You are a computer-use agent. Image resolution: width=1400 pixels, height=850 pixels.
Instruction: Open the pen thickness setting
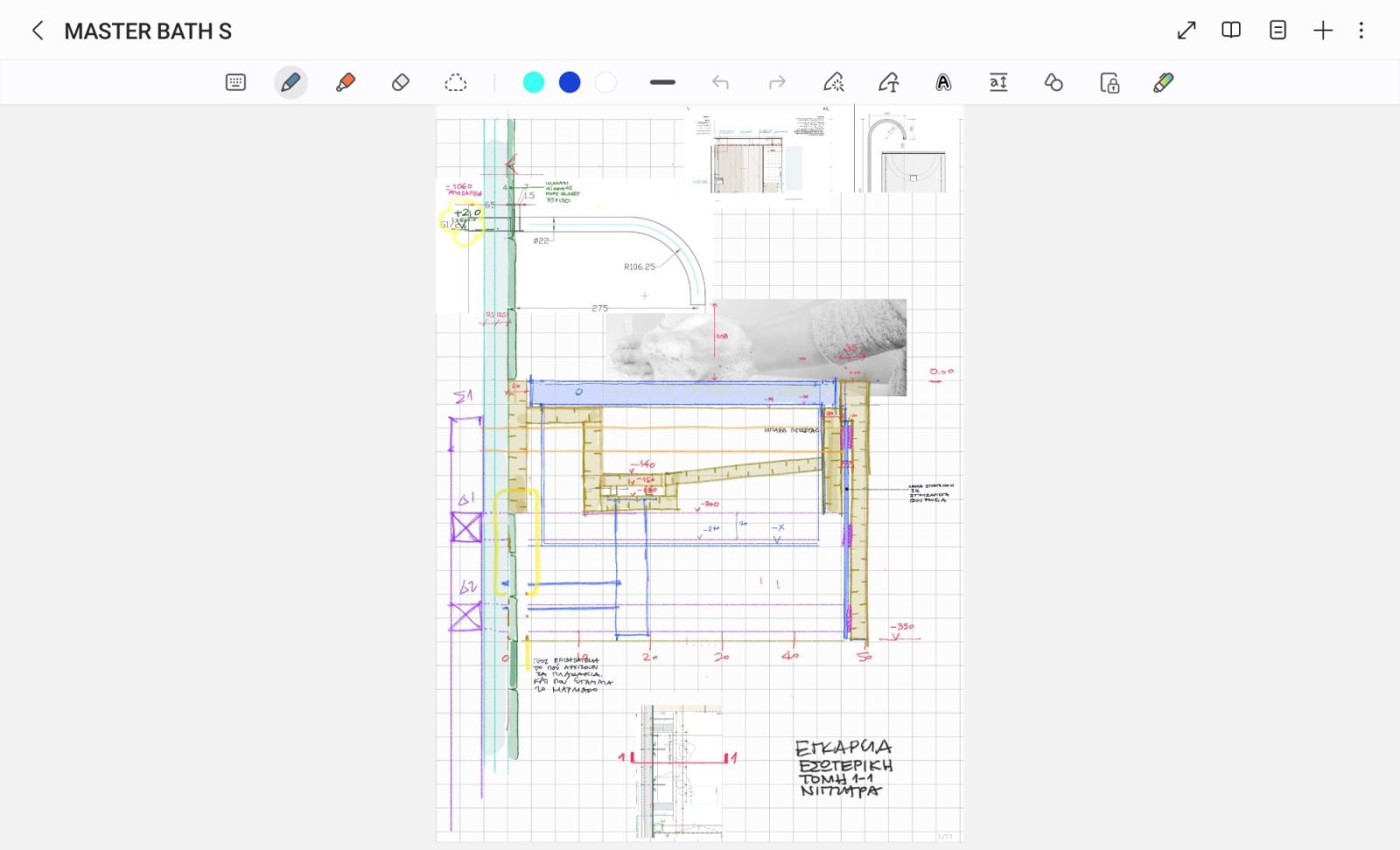(x=662, y=82)
